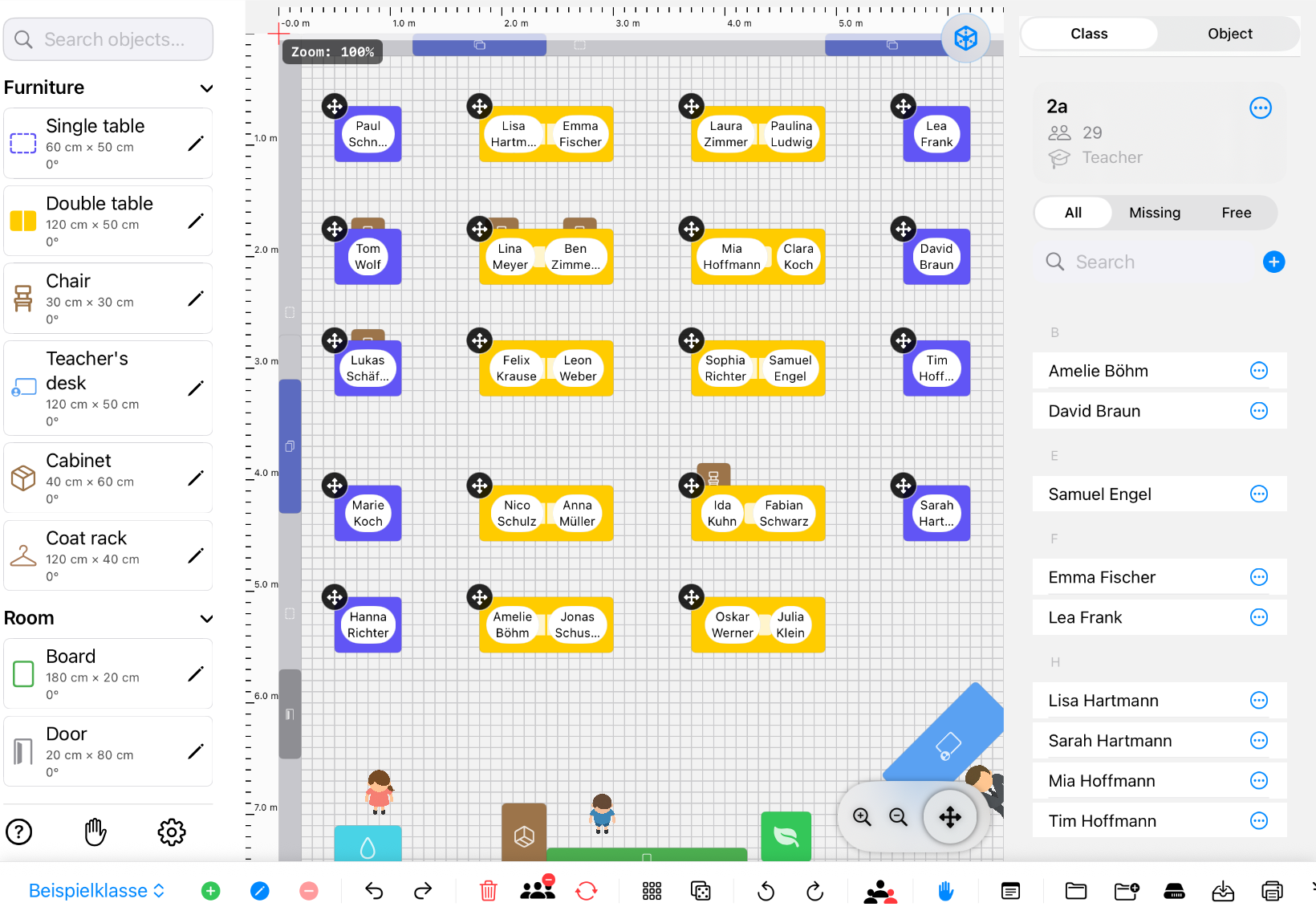This screenshot has height=915, width=1316.
Task: Undo the last action
Action: [374, 890]
